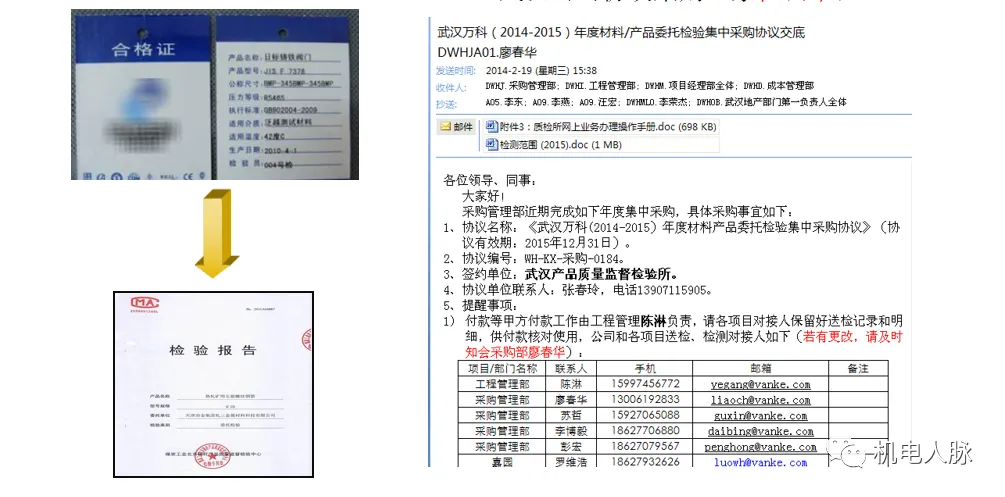Image resolution: width=1005 pixels, height=497 pixels.
Task: Click email link guxin@vanke.com
Action: tap(762, 415)
